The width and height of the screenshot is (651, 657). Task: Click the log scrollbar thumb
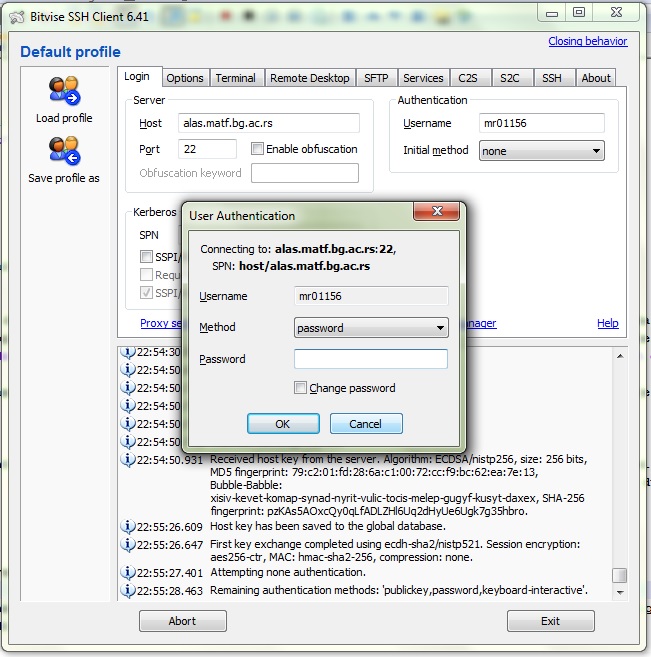point(620,575)
